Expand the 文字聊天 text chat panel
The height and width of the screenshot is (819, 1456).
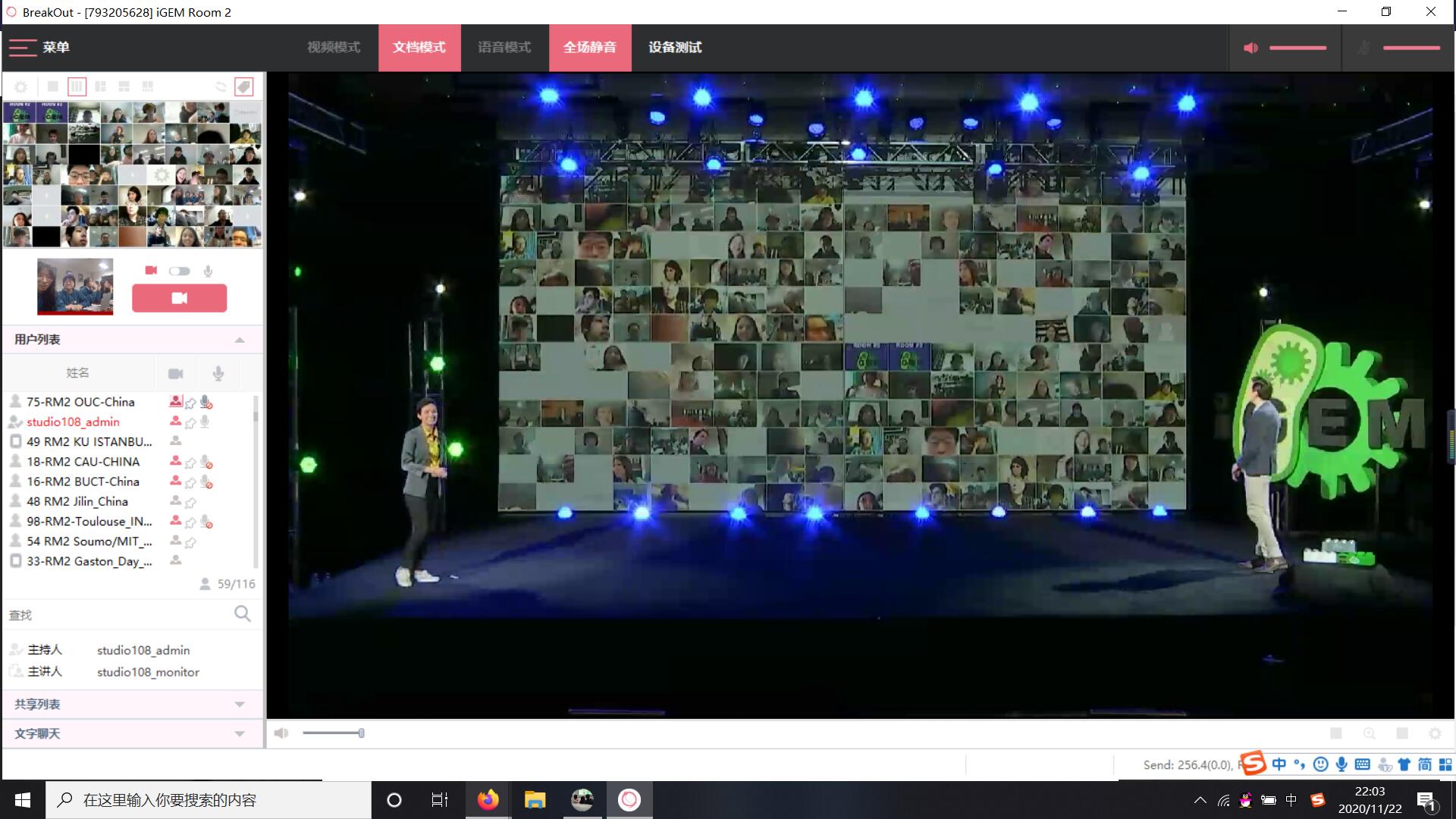tap(240, 733)
